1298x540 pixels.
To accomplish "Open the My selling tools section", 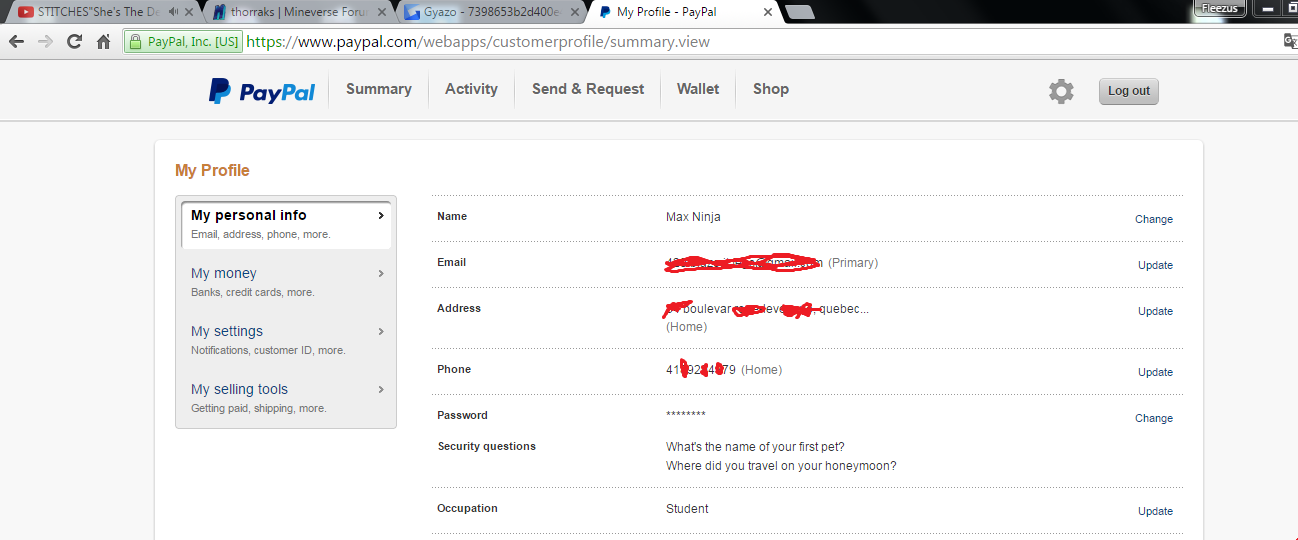I will (286, 398).
